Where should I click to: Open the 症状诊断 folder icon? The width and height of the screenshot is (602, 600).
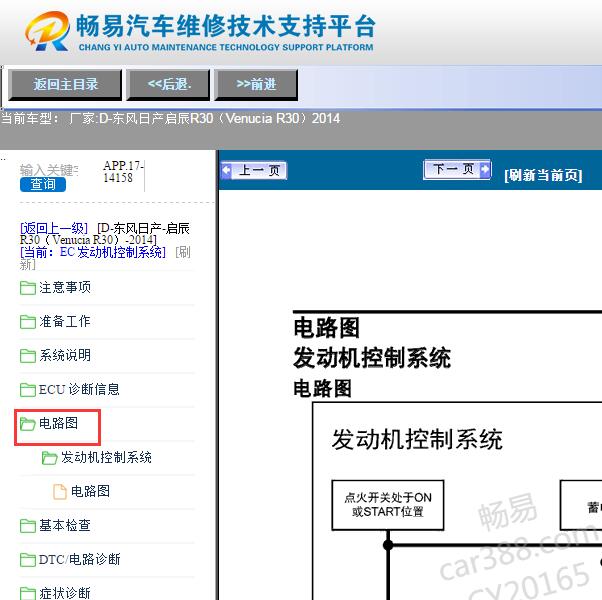pyautogui.click(x=28, y=593)
